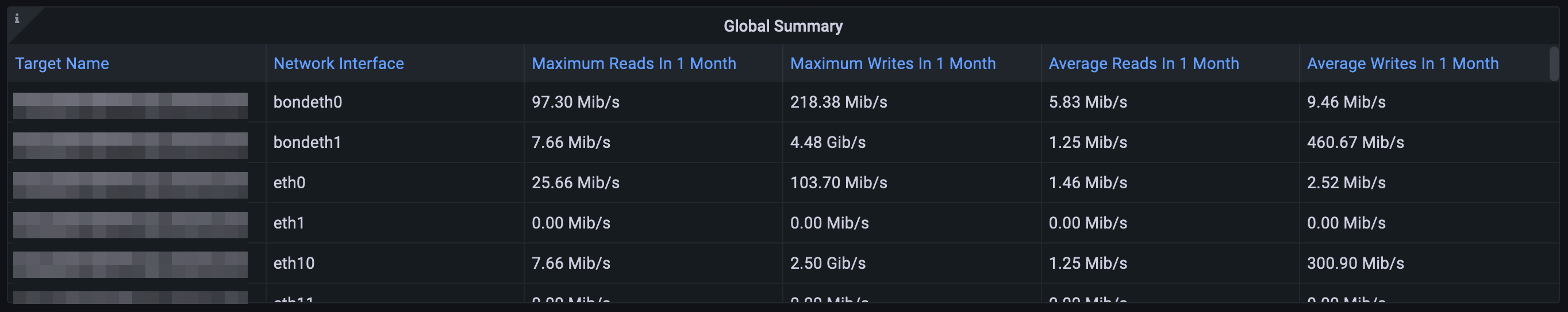Sort by Maximum Writes In 1 Month
The width and height of the screenshot is (1568, 312).
tap(893, 63)
